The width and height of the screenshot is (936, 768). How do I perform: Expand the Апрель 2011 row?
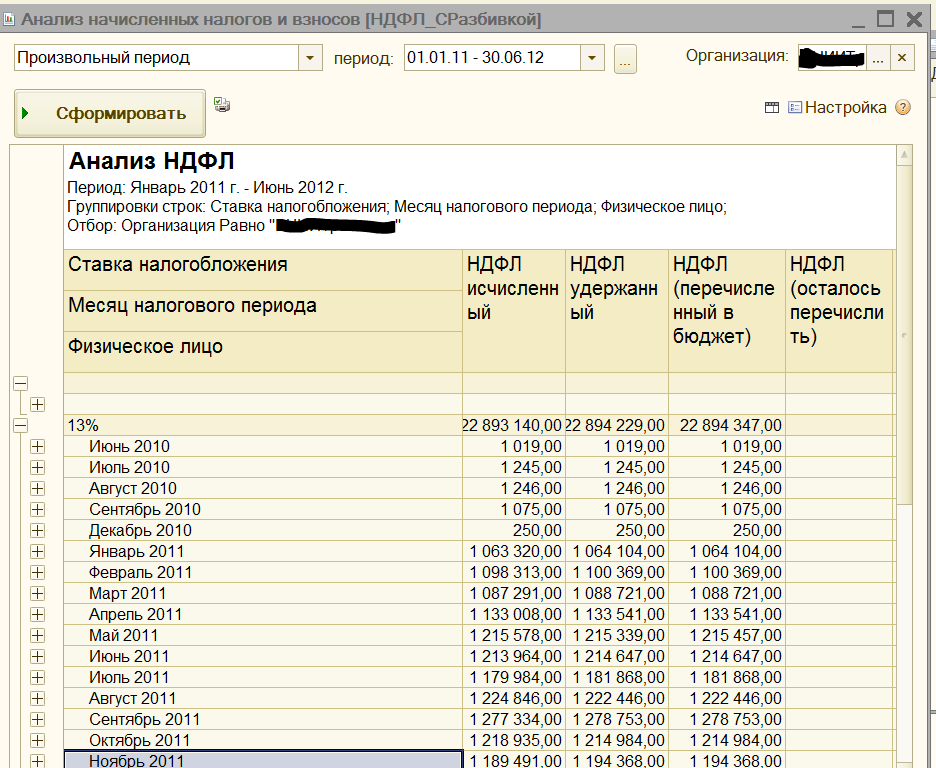(x=37, y=614)
